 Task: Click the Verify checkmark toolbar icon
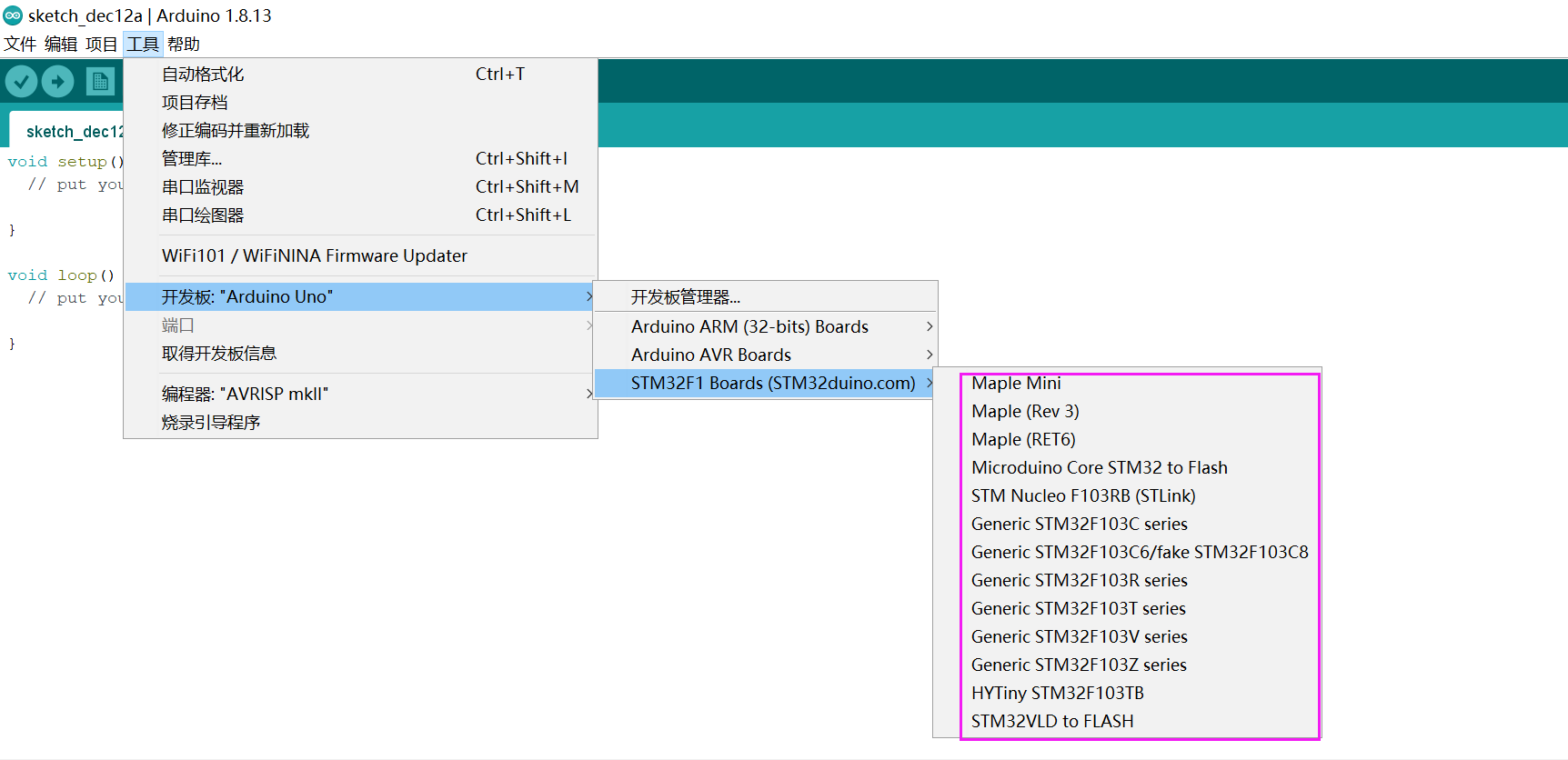point(21,82)
